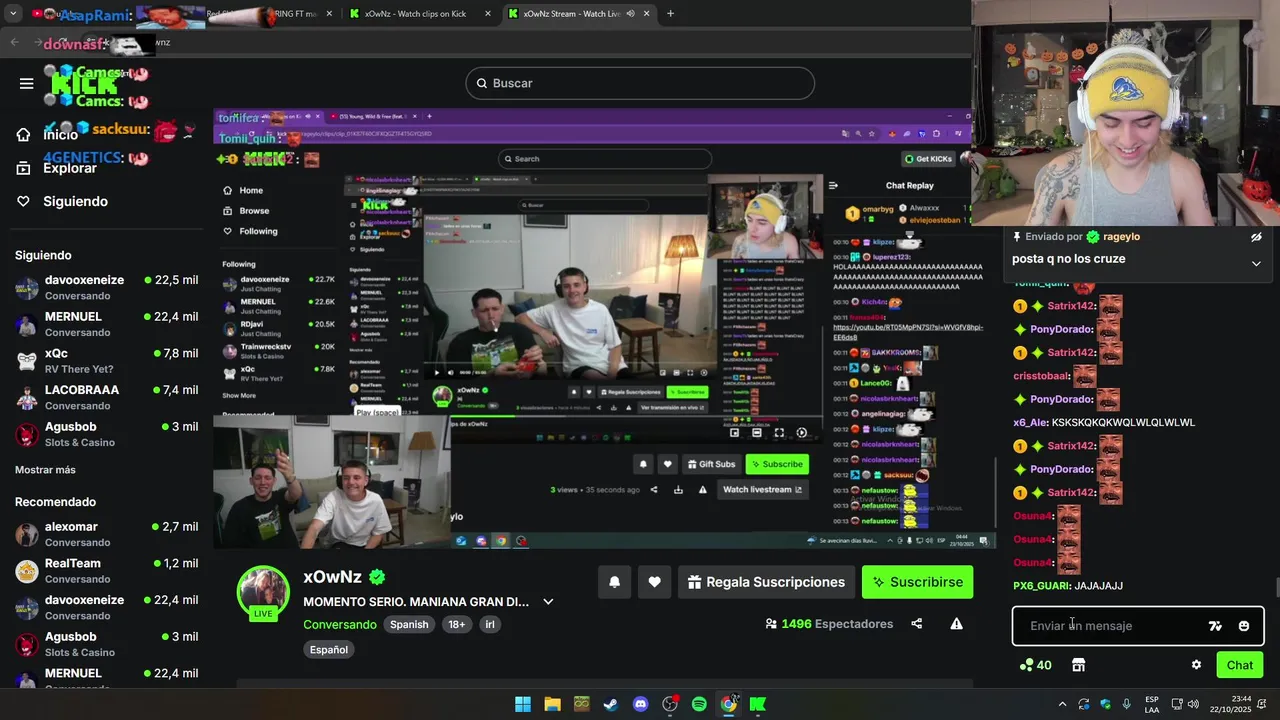
Task: Open xQc channel in sidebar
Action: (106, 361)
